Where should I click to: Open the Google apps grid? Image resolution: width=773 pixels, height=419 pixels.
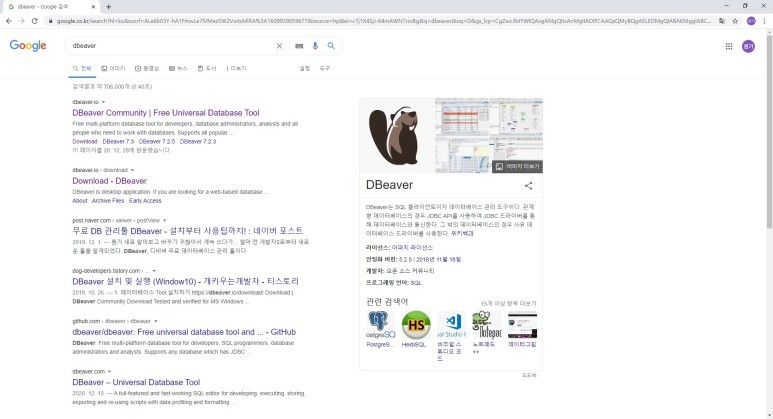pos(729,46)
